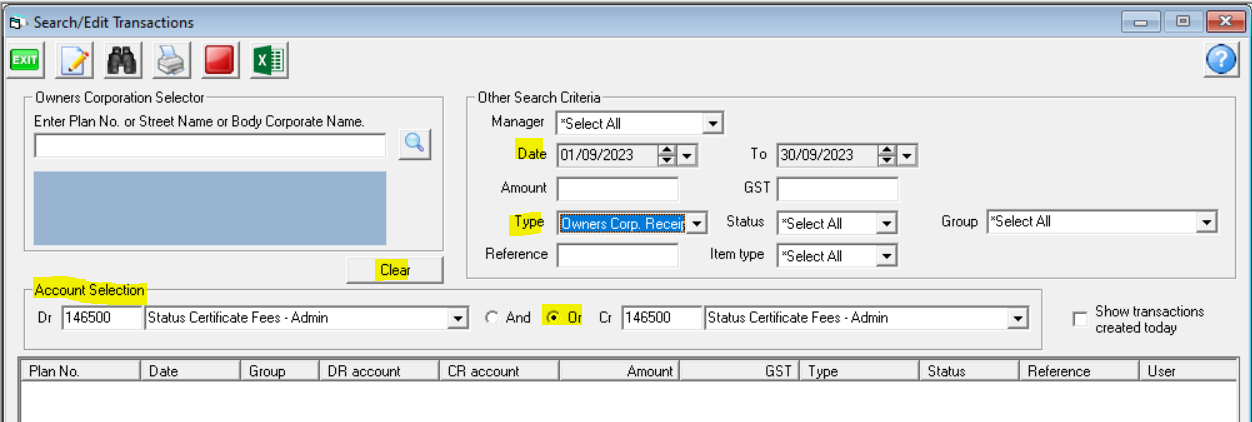Select the Or radio button
Viewport: 1252px width, 422px height.
pyautogui.click(x=554, y=318)
